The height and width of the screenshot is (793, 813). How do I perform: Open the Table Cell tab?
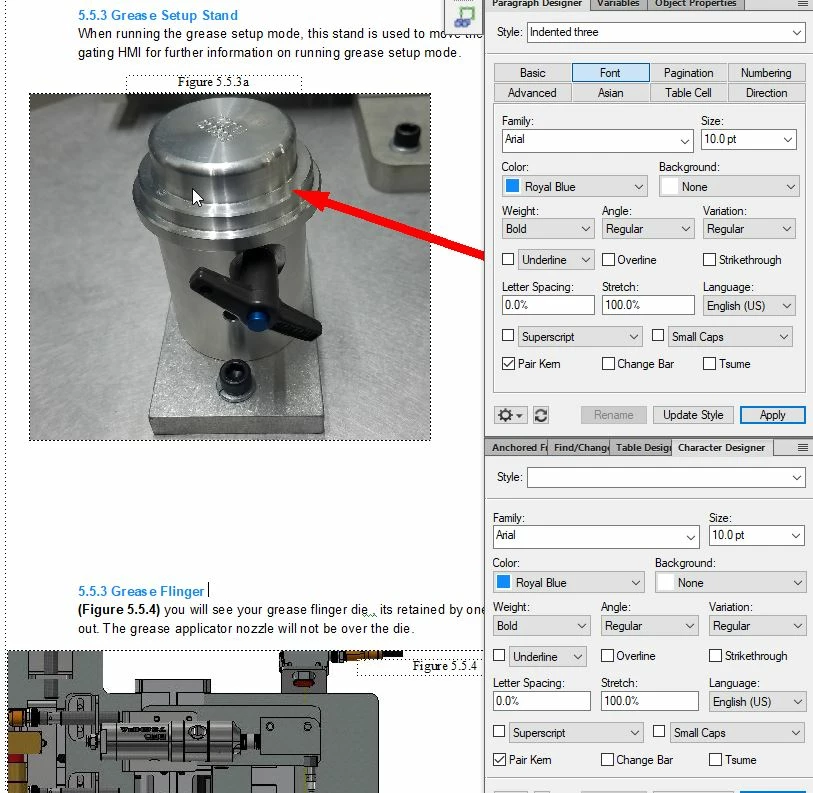(x=689, y=93)
